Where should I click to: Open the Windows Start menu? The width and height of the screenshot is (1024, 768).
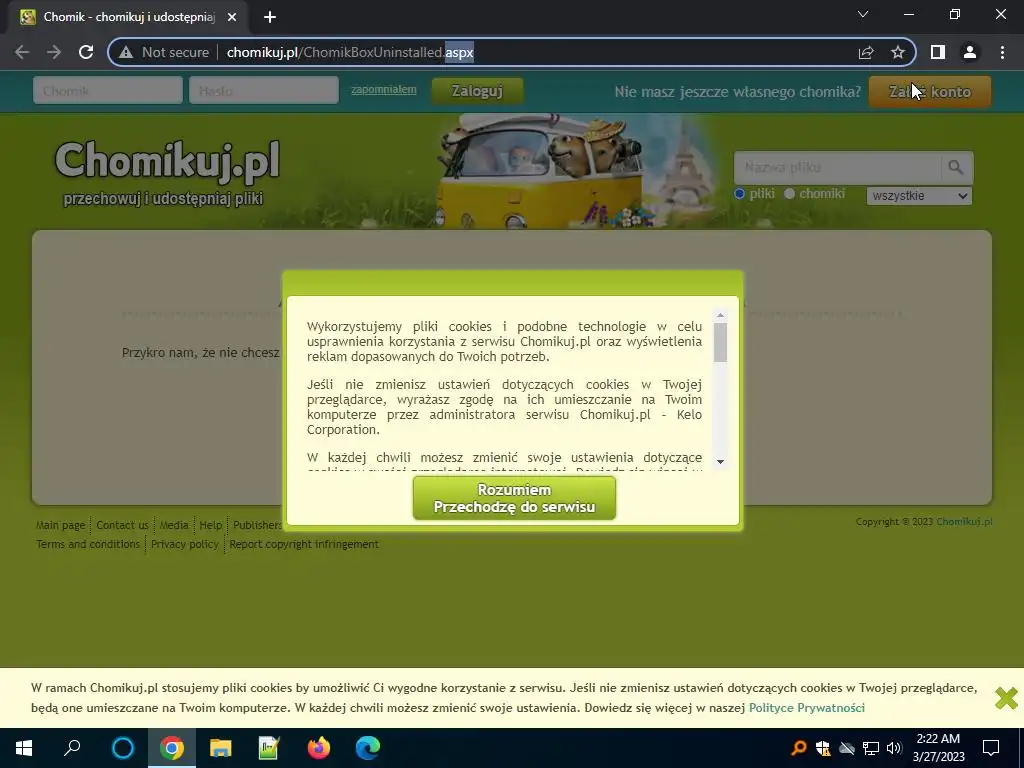pyautogui.click(x=24, y=748)
